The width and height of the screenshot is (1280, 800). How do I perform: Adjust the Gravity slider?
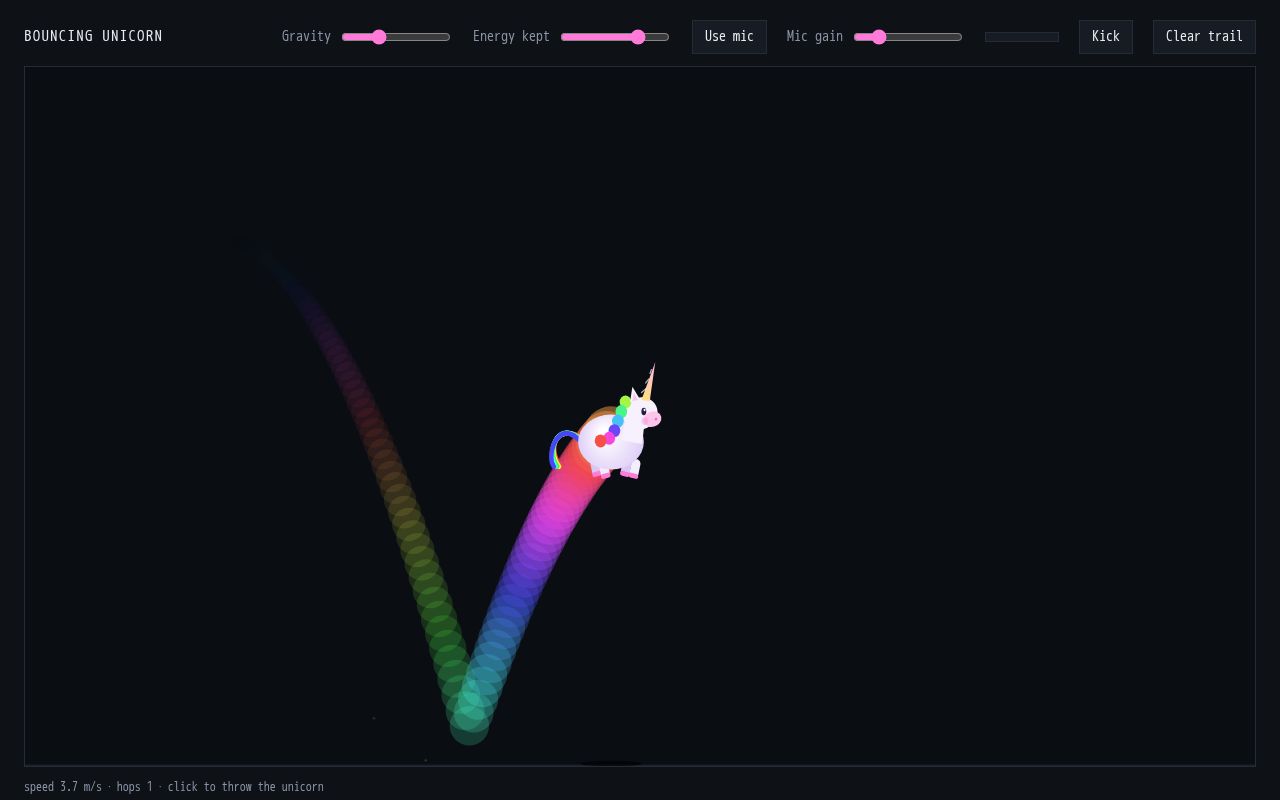(x=396, y=37)
